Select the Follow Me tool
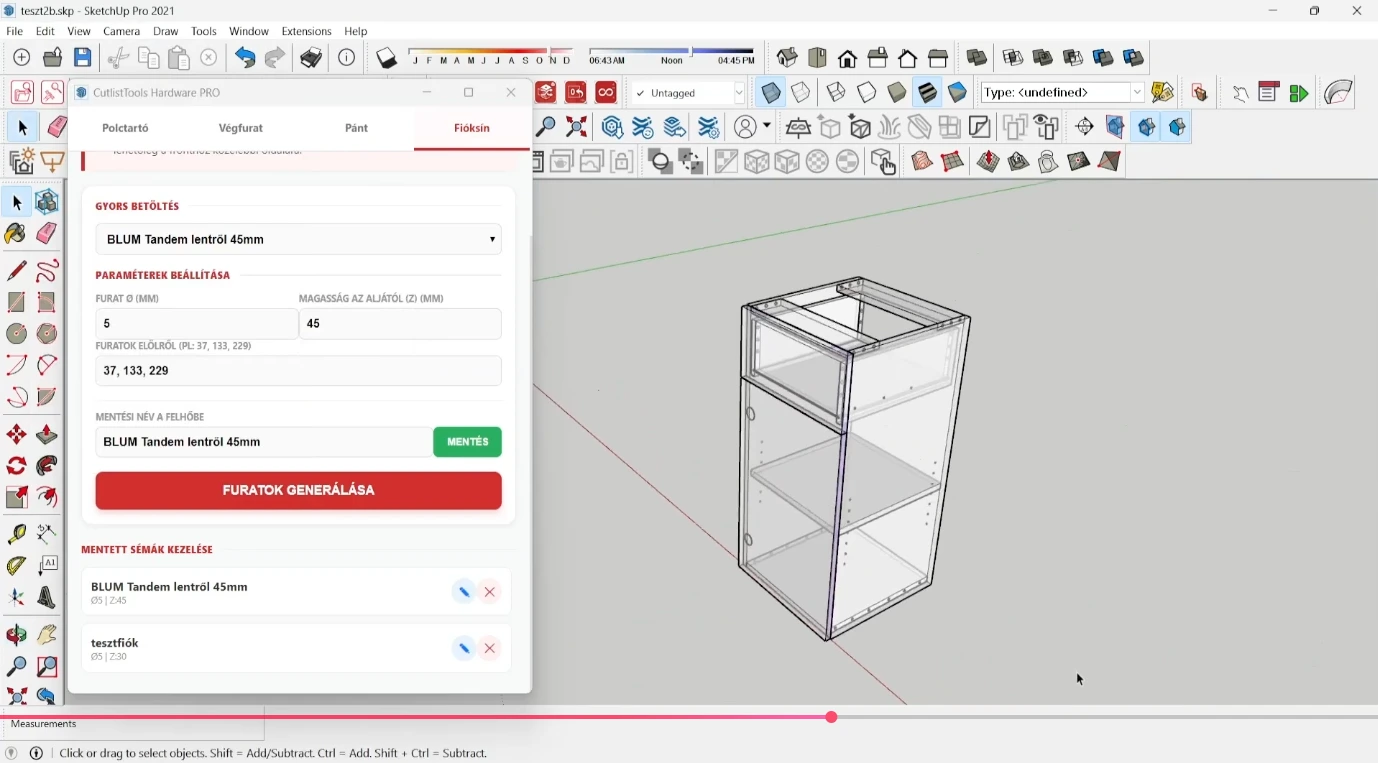The width and height of the screenshot is (1378, 763). 47,466
